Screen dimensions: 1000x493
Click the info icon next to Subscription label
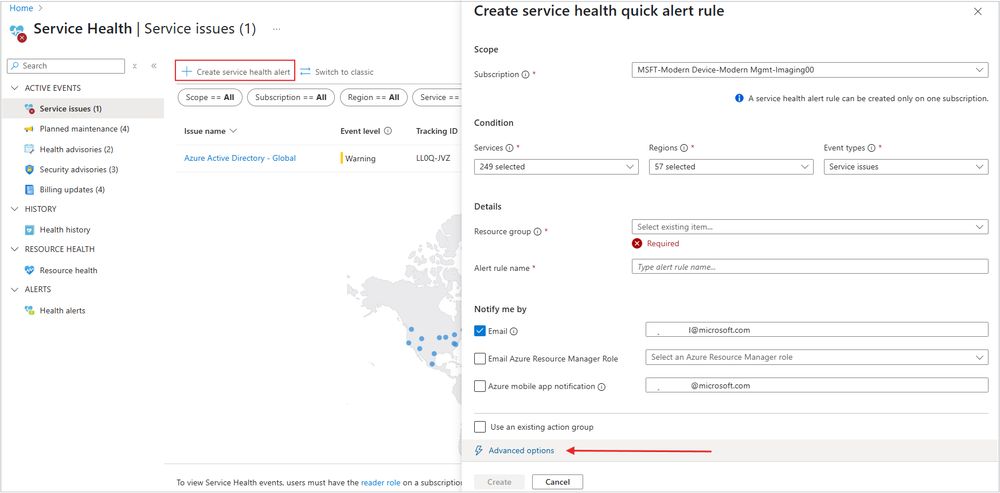[526, 75]
